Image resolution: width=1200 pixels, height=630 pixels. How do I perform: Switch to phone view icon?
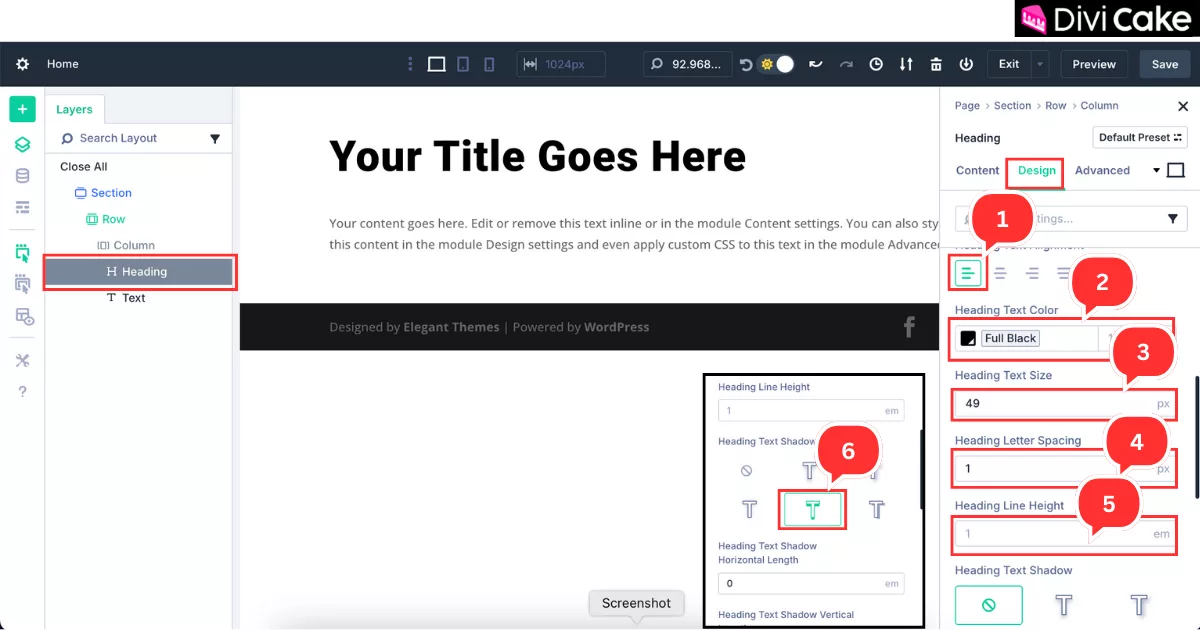[489, 64]
